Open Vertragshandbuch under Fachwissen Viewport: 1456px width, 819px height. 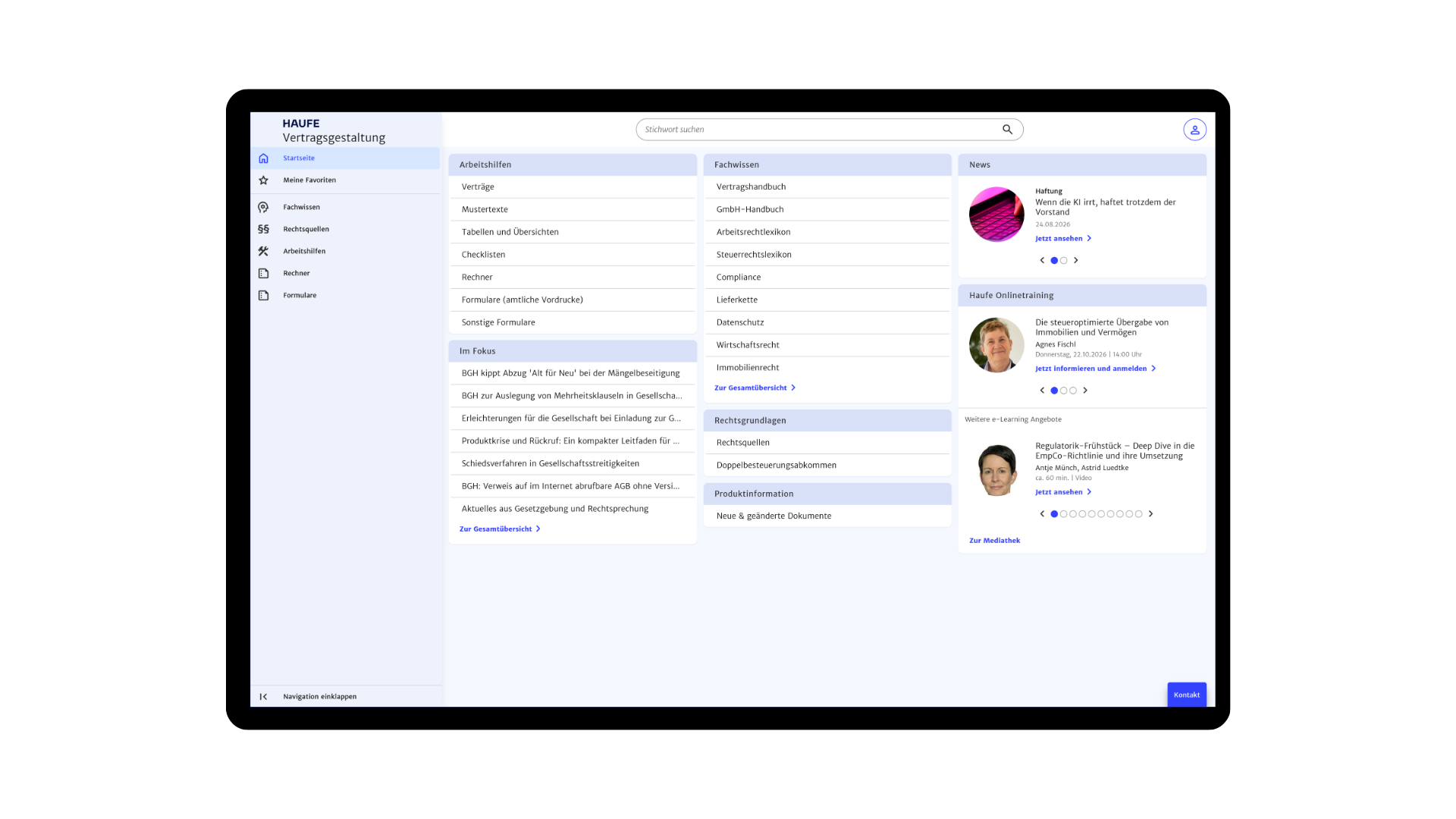[x=827, y=187]
